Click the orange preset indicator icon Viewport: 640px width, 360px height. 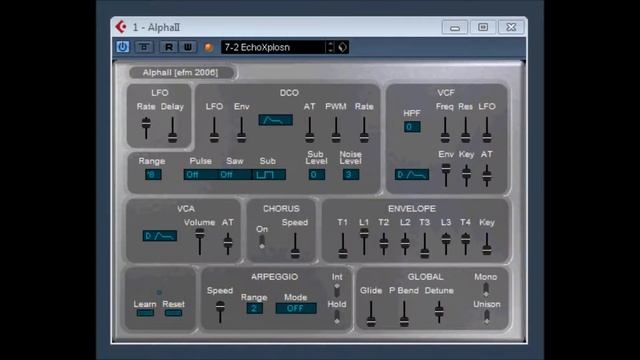click(209, 47)
